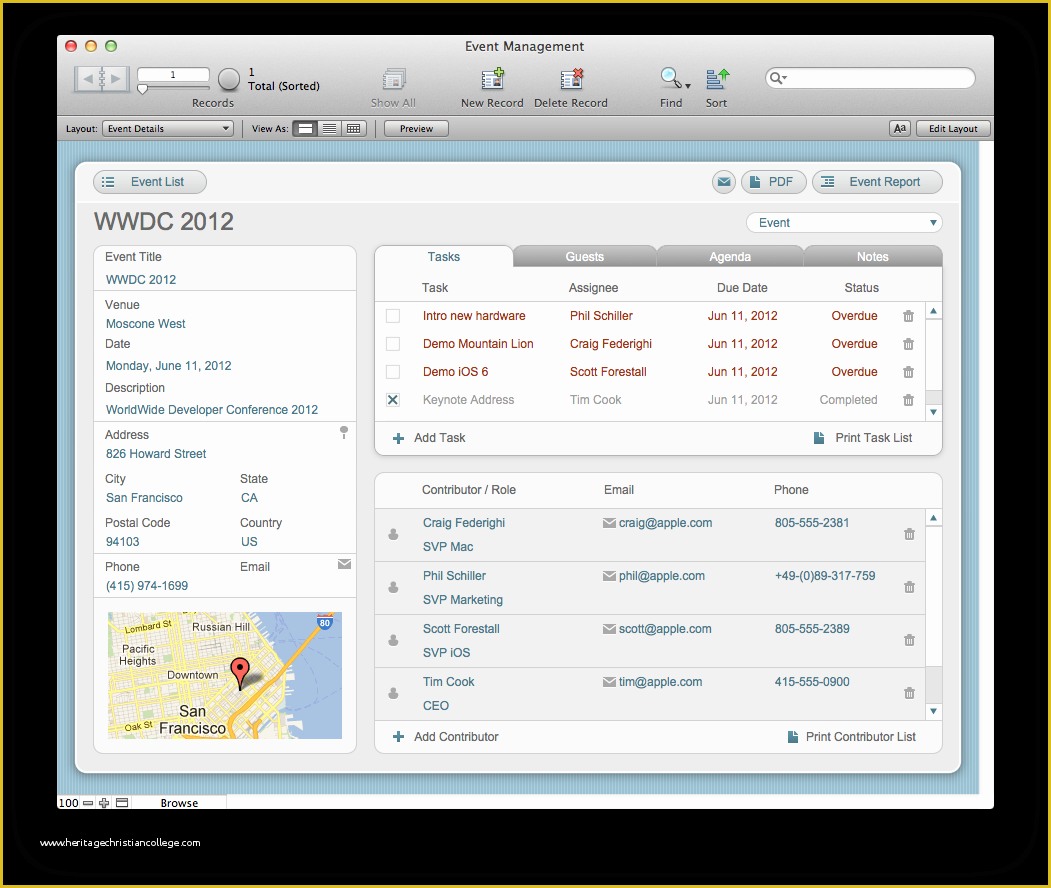Click Print Contributor List
Viewport: 1051px width, 888px height.
(851, 737)
